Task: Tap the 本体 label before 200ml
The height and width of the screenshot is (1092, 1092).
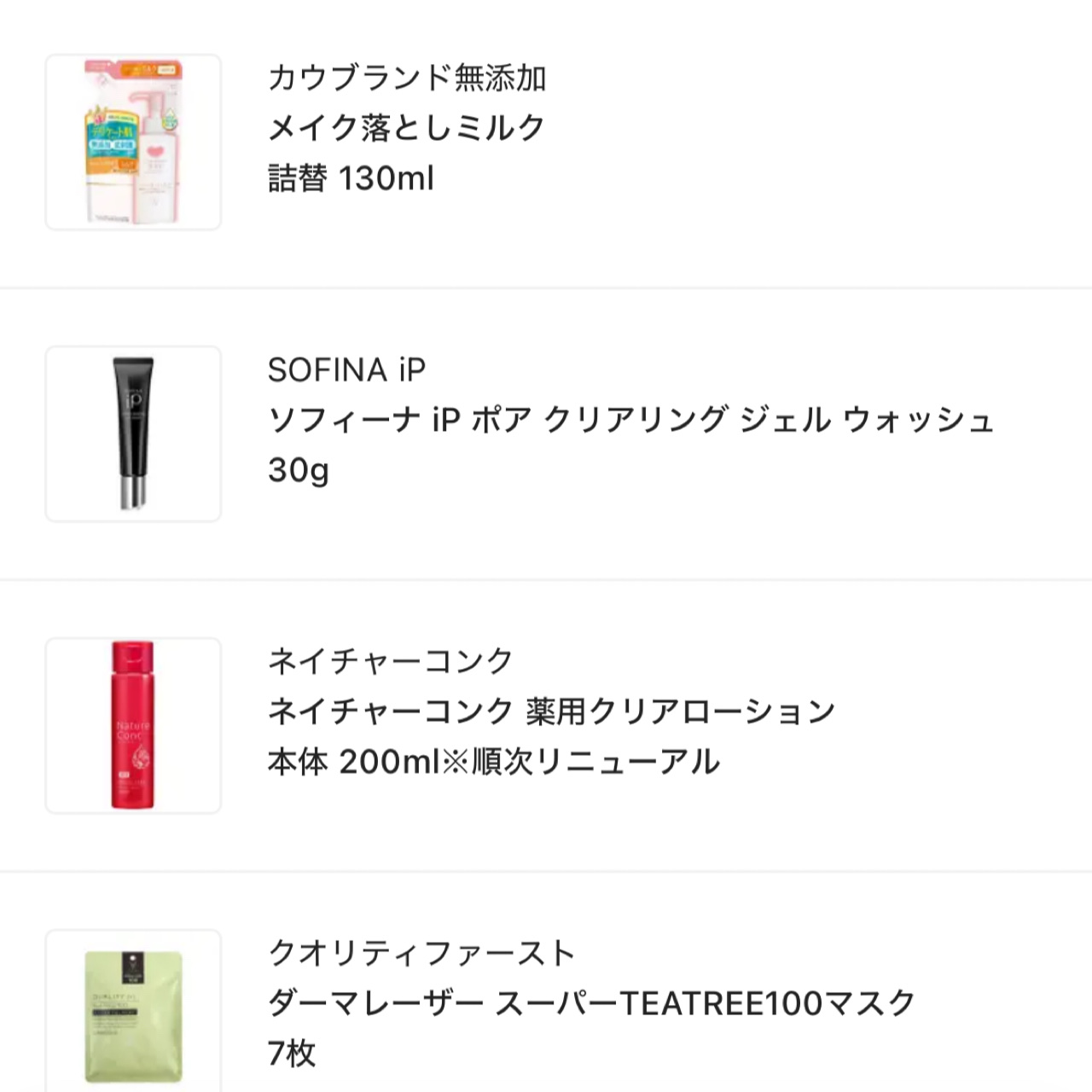Action: coord(298,762)
